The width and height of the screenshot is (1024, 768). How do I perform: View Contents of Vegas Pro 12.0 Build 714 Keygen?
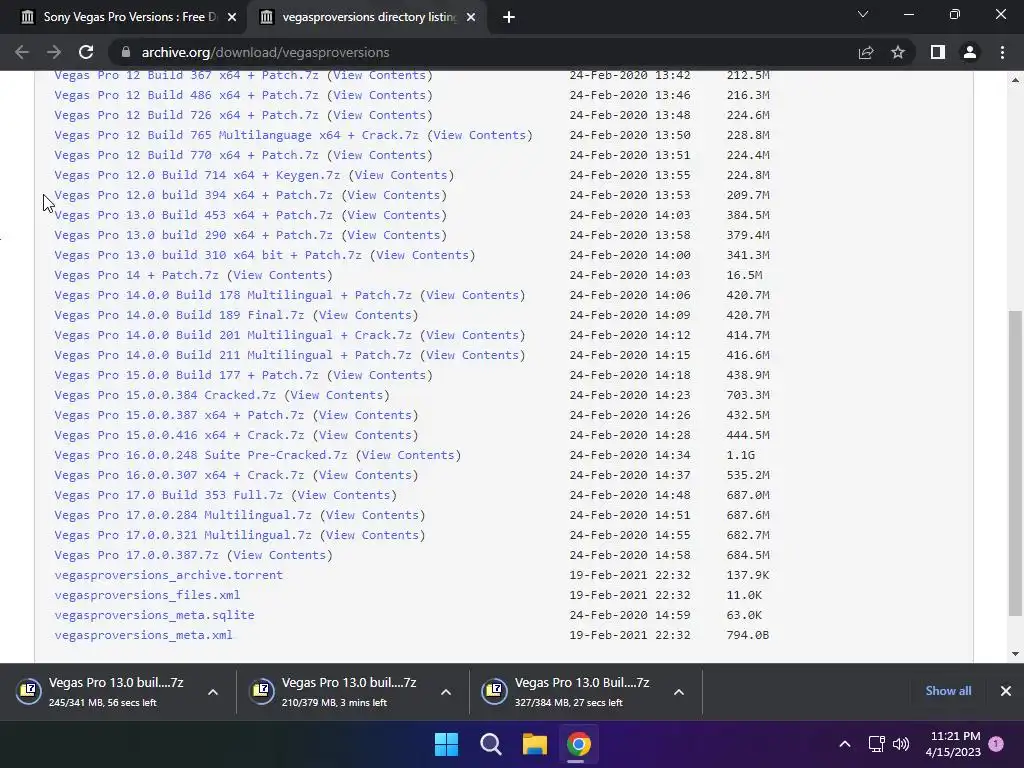401,175
